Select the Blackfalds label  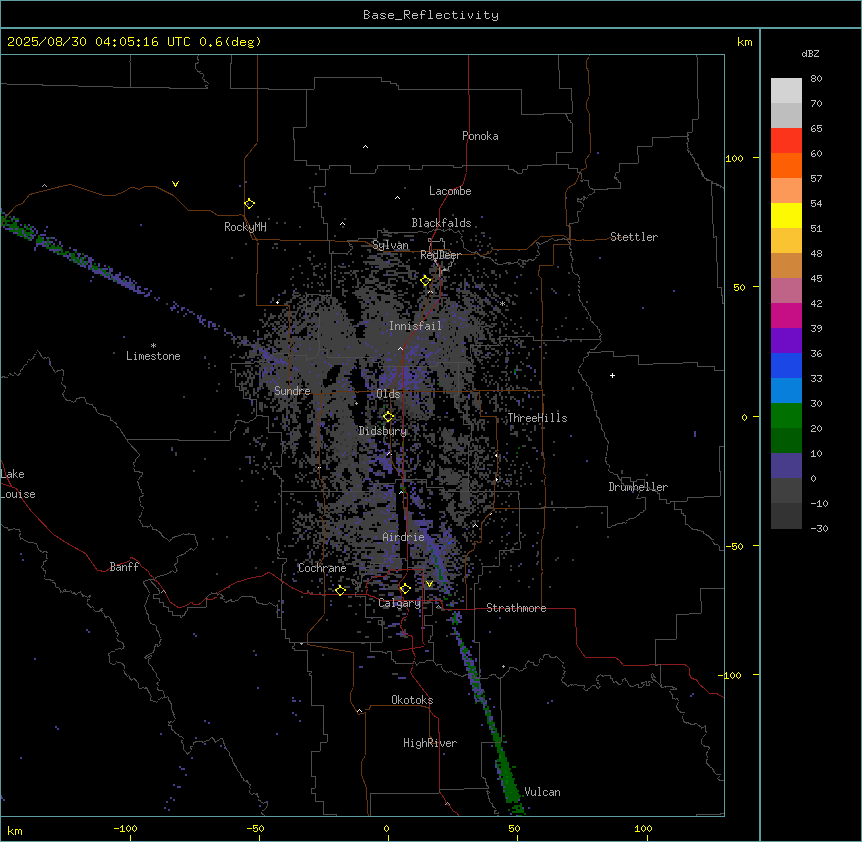coord(441,223)
